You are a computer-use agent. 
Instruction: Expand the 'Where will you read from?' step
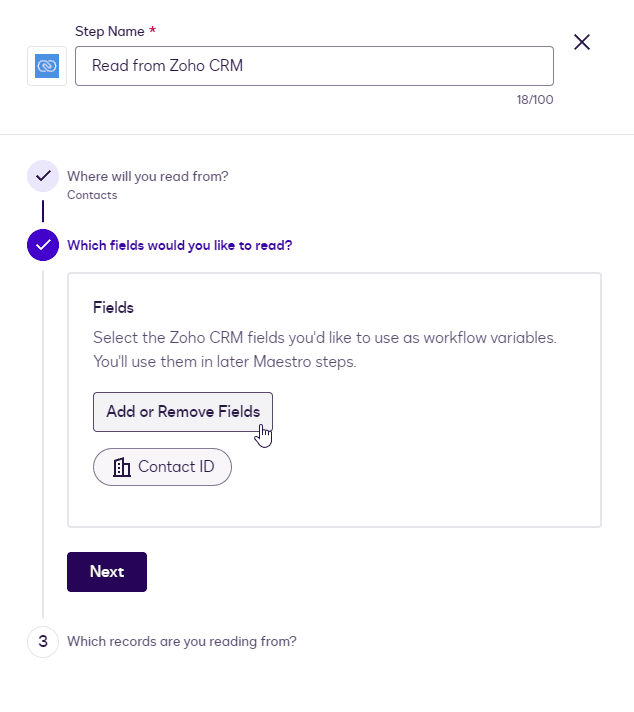click(148, 176)
